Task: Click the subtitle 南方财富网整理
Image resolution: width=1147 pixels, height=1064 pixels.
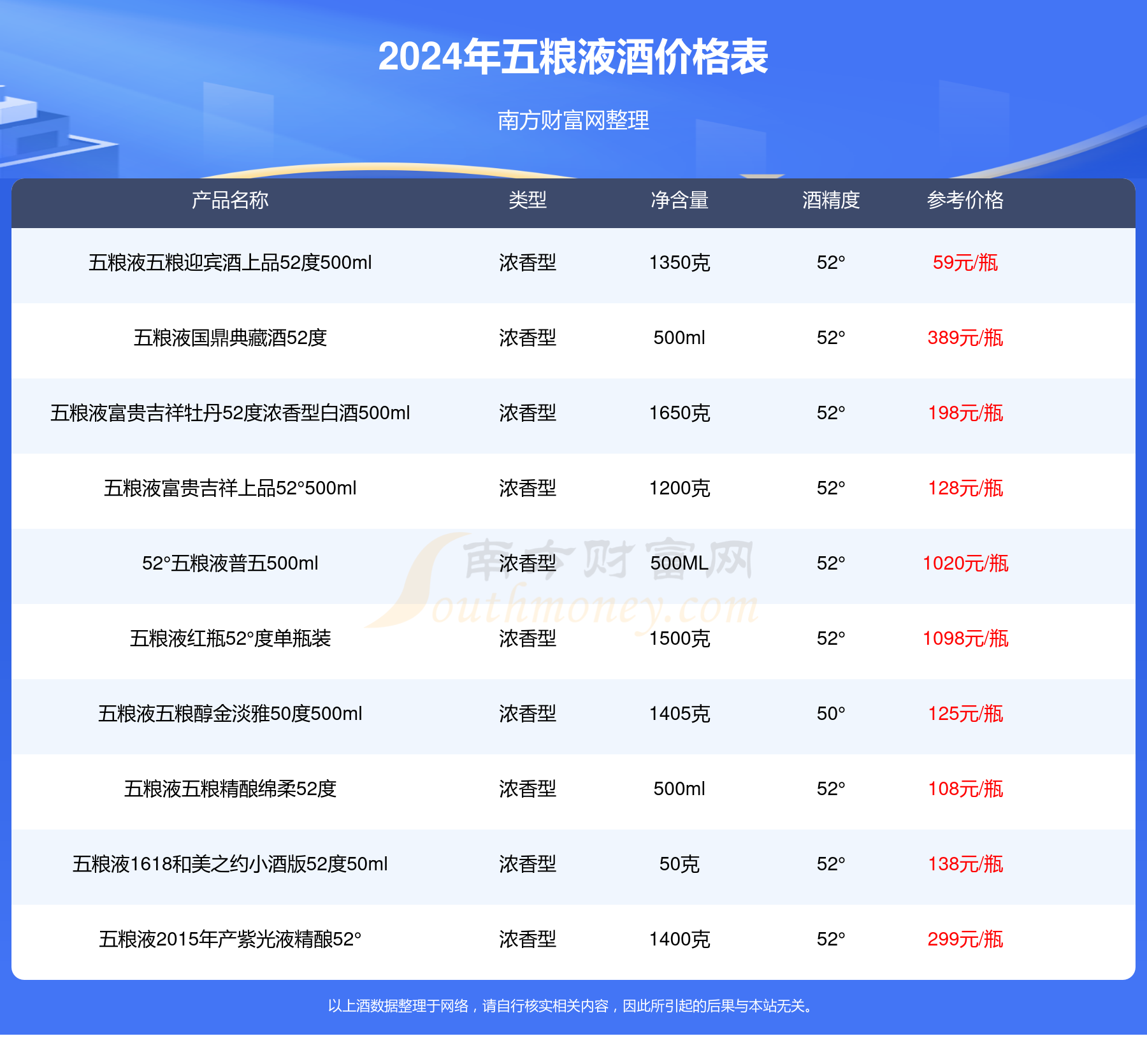Action: pos(573,120)
